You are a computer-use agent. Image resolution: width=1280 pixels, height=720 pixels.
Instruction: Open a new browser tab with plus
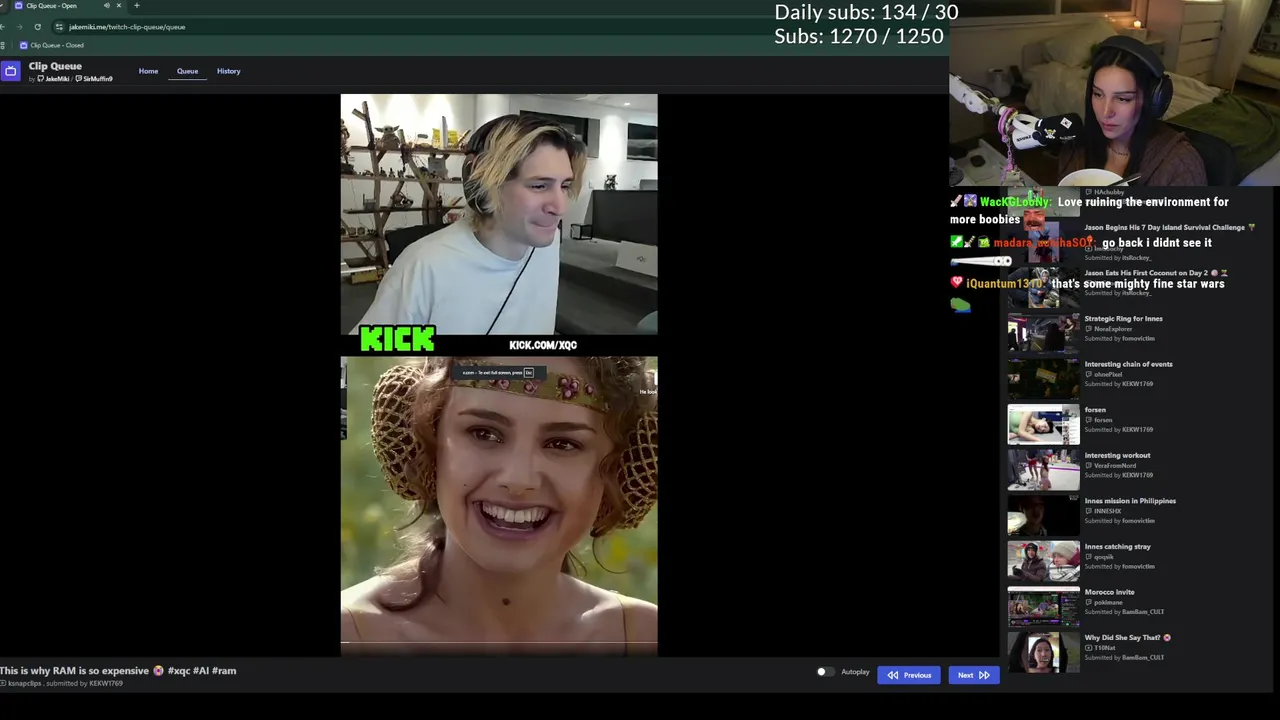(137, 6)
